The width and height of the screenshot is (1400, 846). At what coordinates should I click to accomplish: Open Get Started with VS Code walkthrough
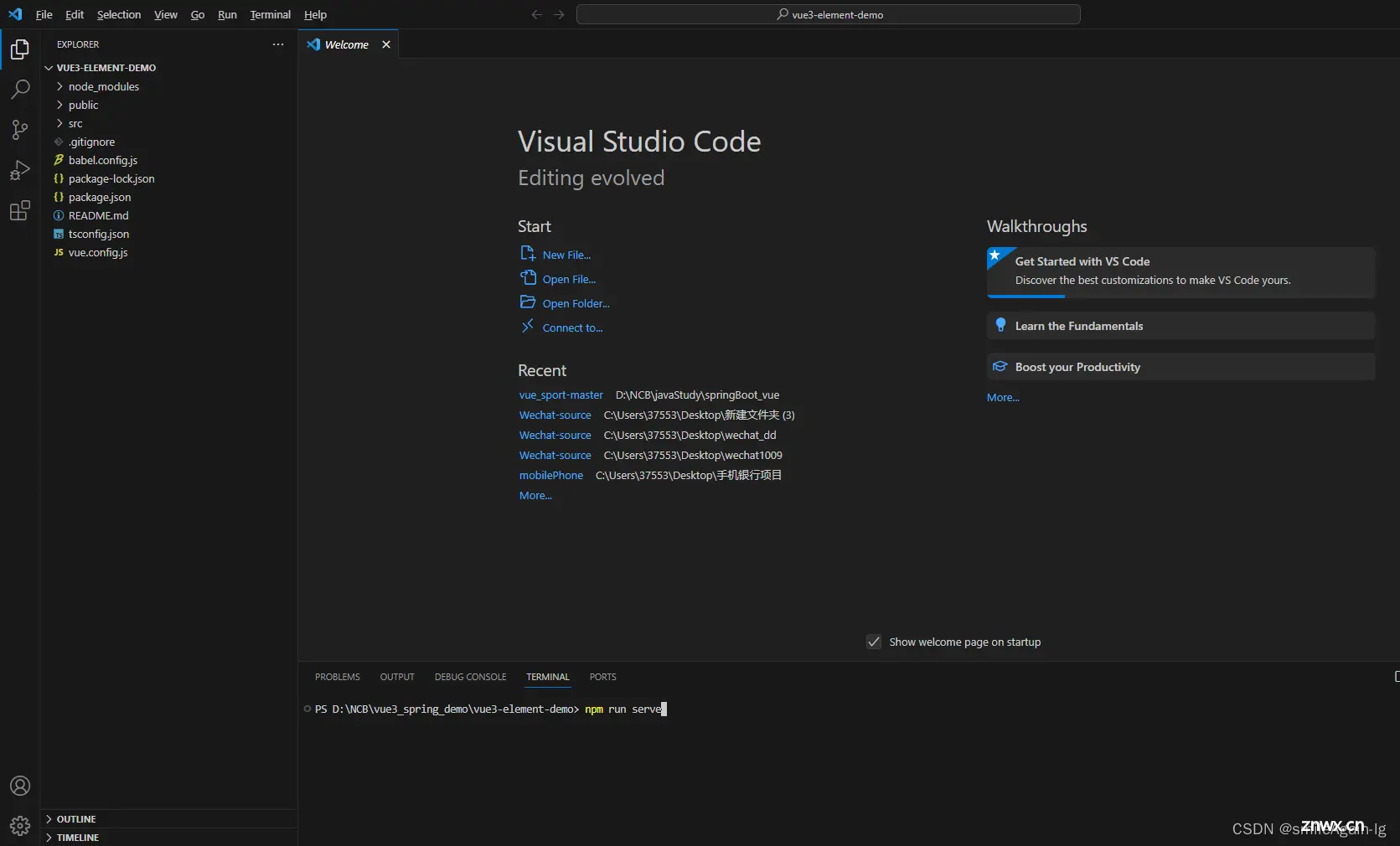point(1181,272)
